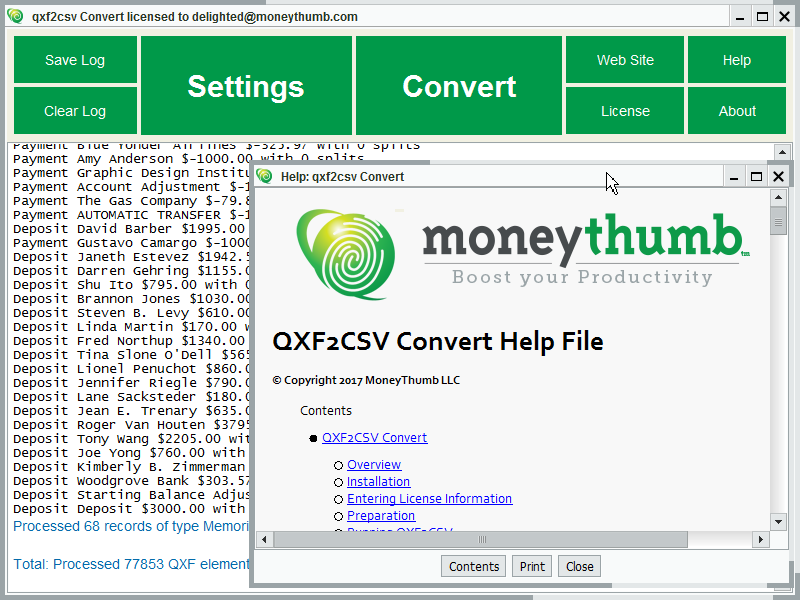Click the Help button in main window
The height and width of the screenshot is (600, 800).
coord(737,60)
